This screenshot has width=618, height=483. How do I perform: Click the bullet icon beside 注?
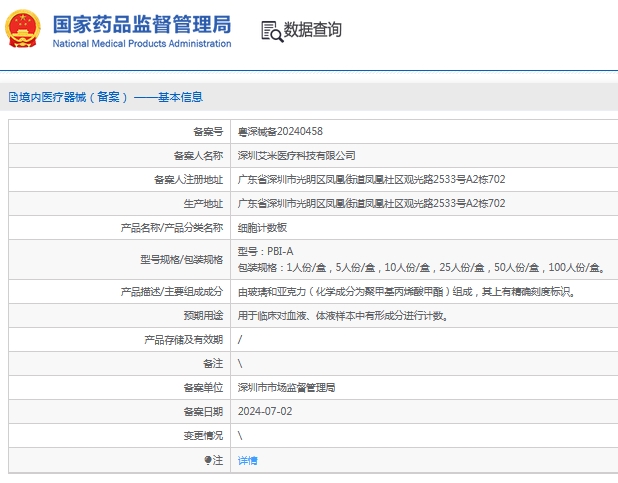[x=208, y=460]
